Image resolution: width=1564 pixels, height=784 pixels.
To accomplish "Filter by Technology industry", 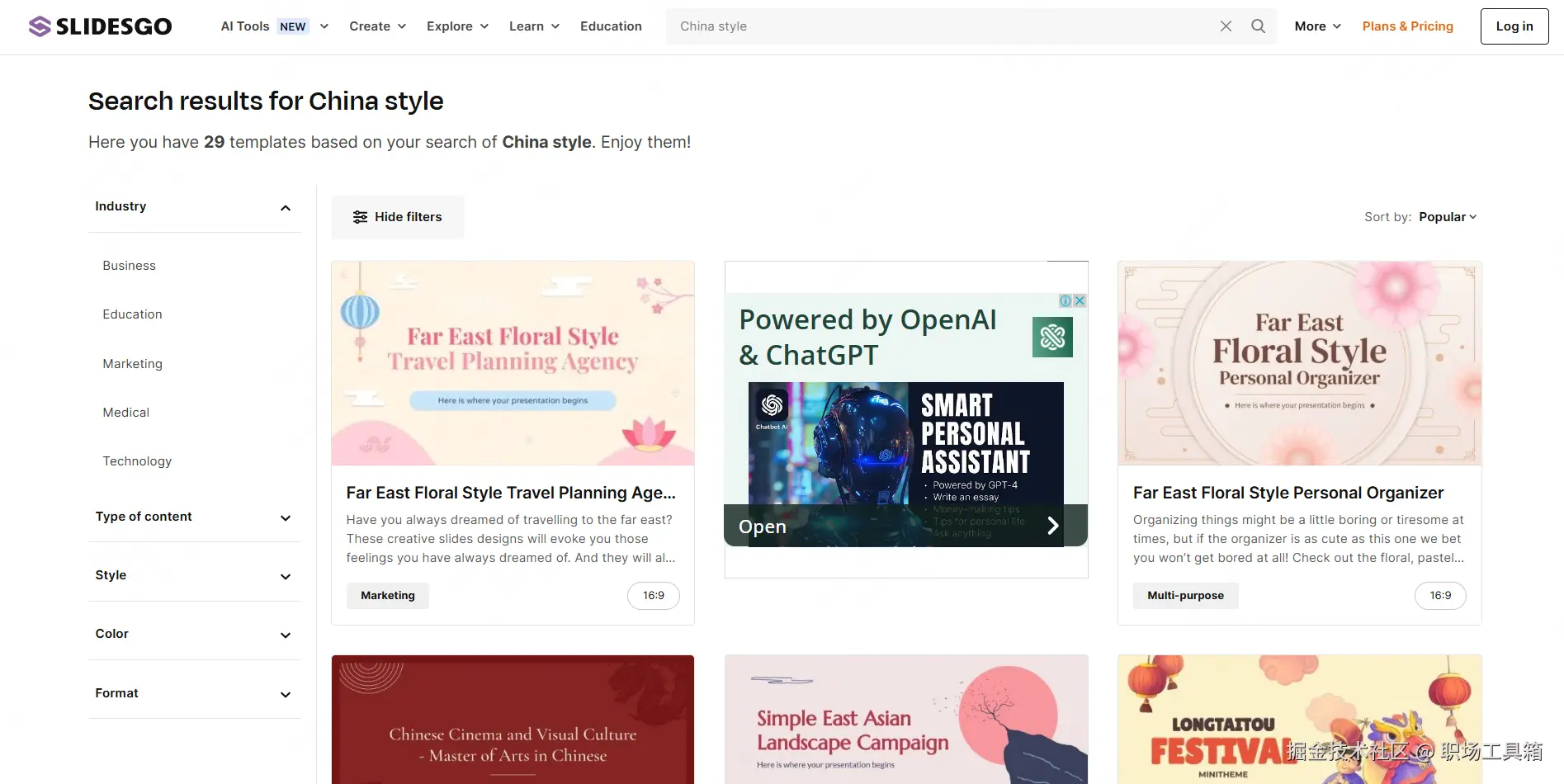I will click(x=137, y=461).
